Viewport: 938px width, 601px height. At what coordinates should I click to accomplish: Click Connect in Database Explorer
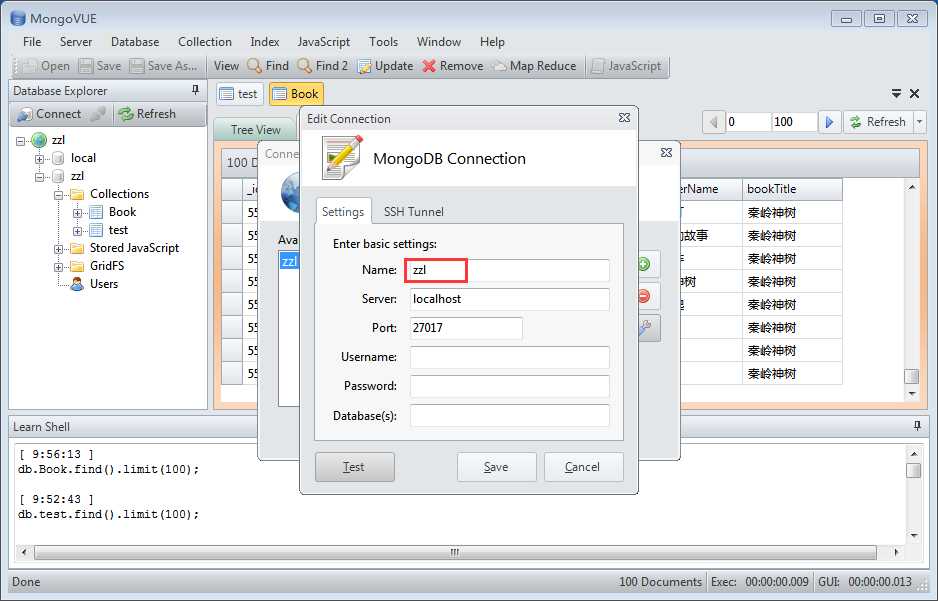[x=49, y=114]
